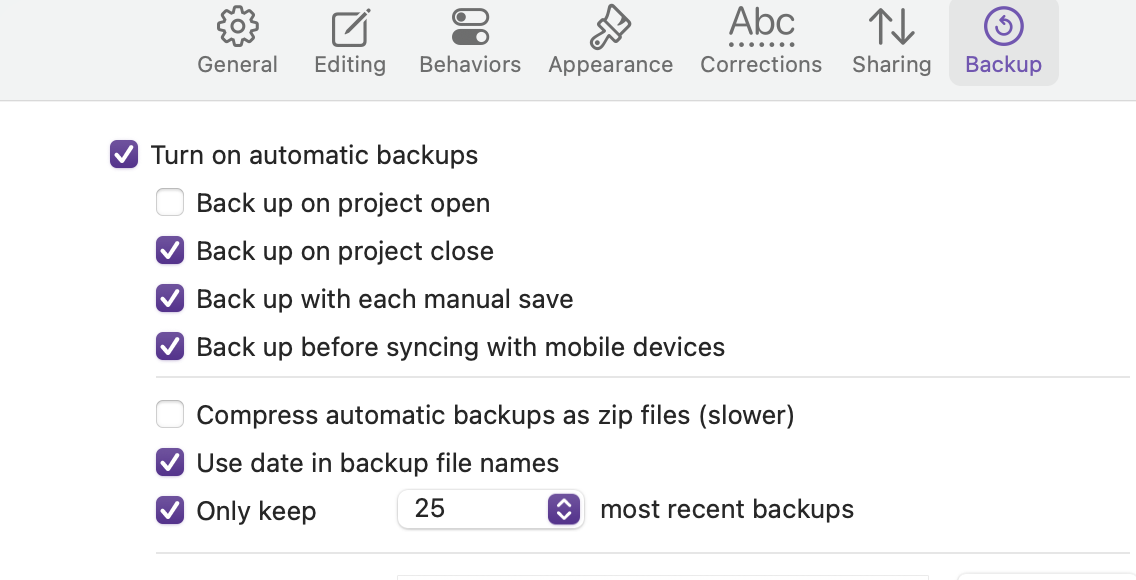The image size is (1136, 580).
Task: Open General preferences gear icon
Action: 238,27
